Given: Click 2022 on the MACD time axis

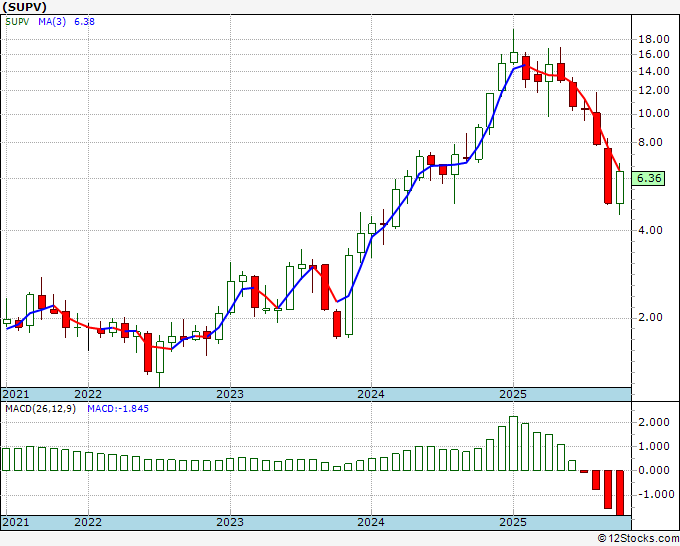Looking at the screenshot, I should tap(88, 522).
